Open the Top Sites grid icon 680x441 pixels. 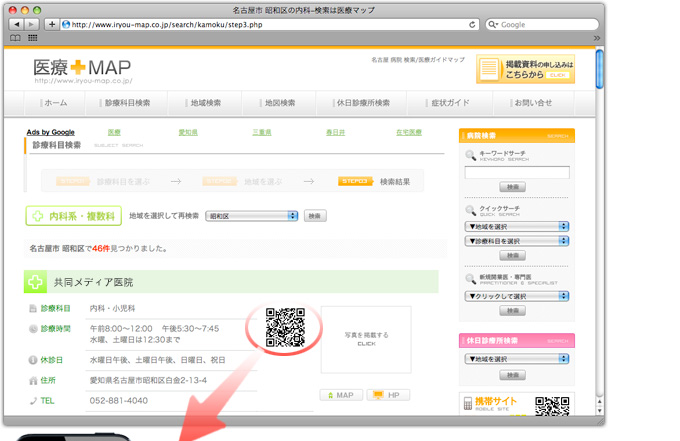pyautogui.click(x=33, y=38)
